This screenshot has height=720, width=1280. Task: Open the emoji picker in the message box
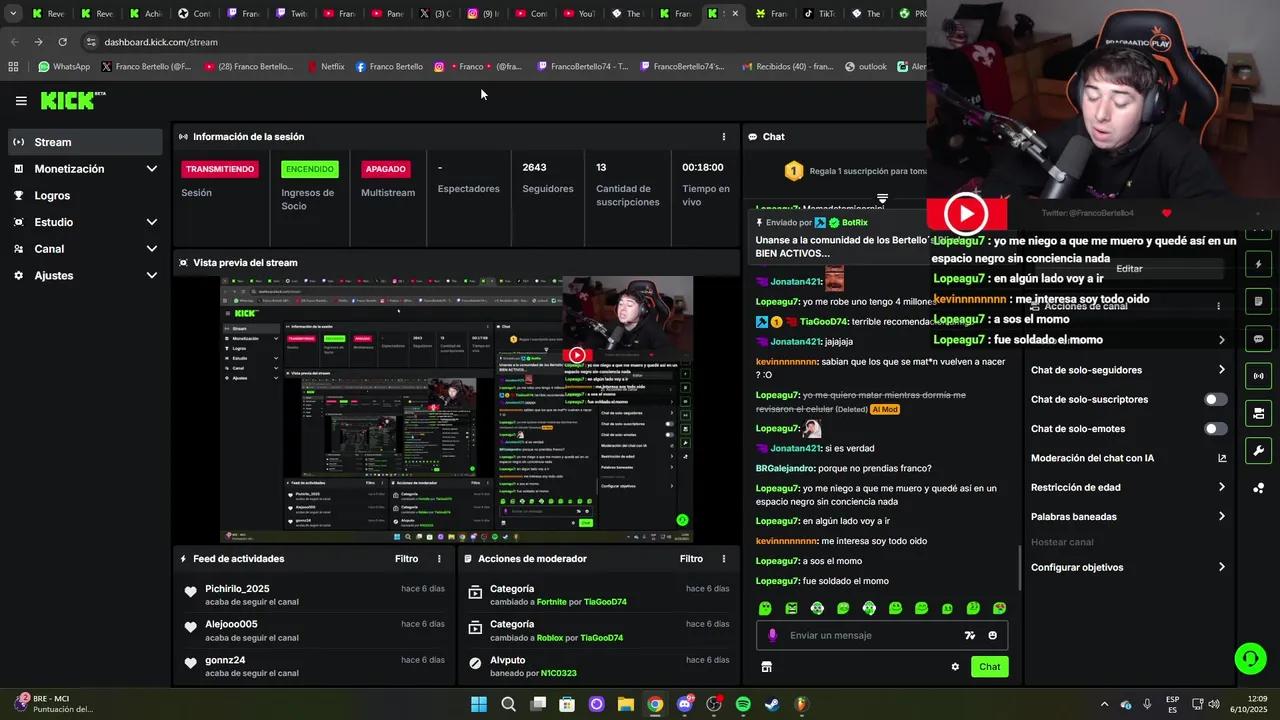tap(992, 635)
